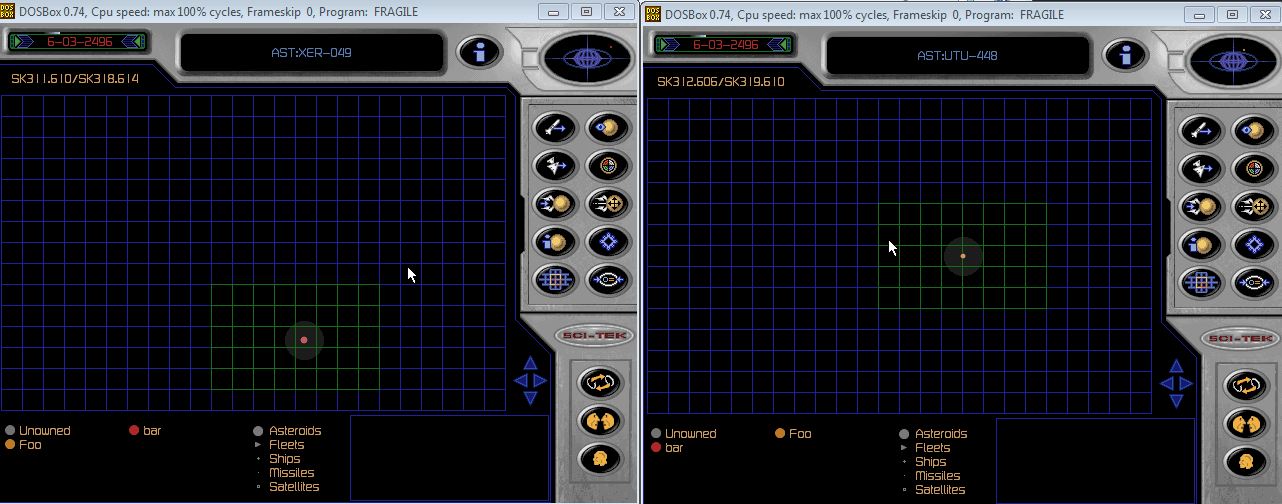Click the orbiting asteroid icon in right window

tap(1252, 130)
